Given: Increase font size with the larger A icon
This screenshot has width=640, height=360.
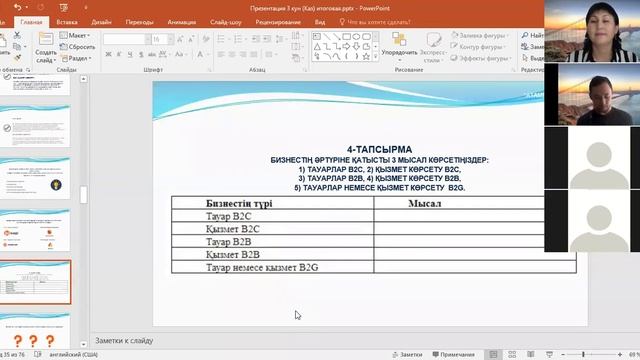Looking at the screenshot, I should (180, 39).
